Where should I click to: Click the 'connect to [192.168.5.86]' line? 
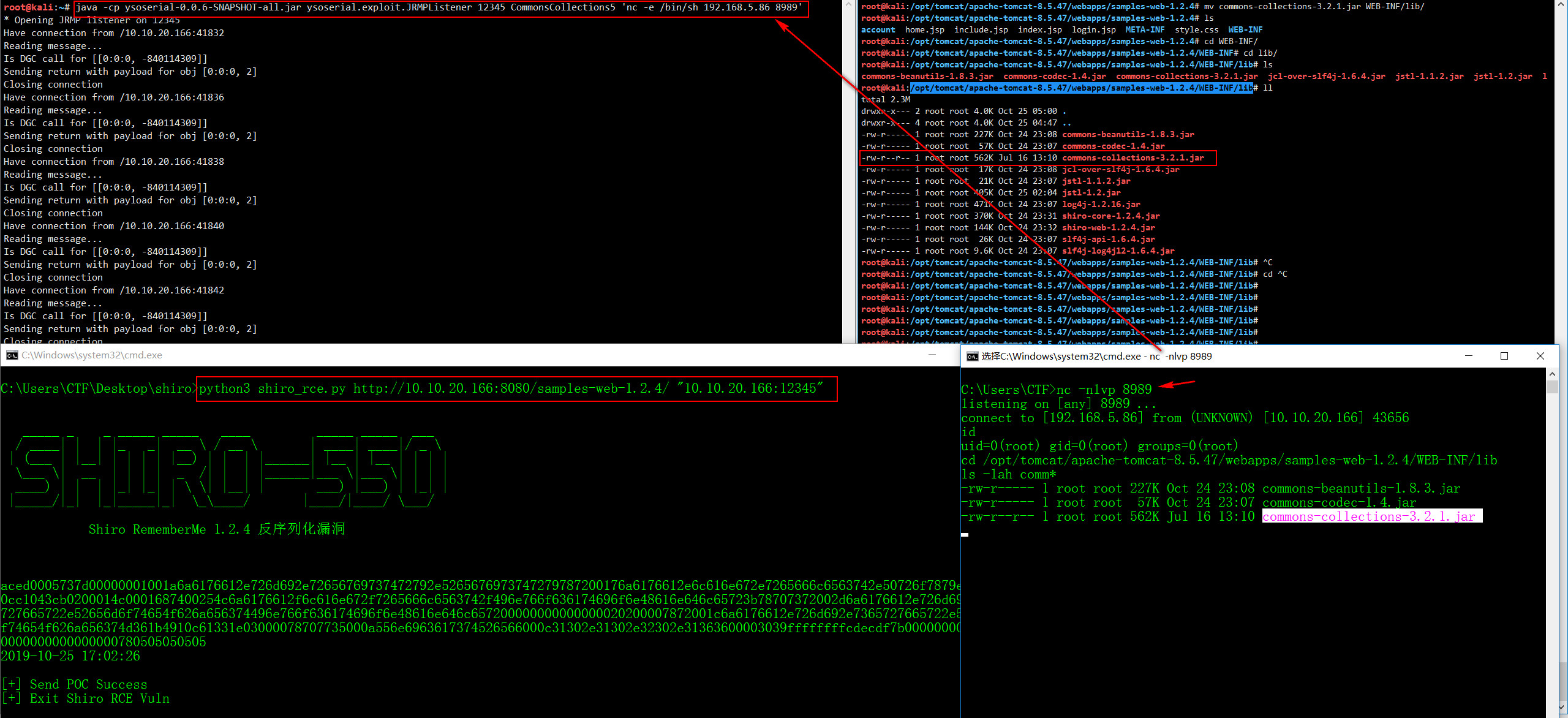[1185, 418]
